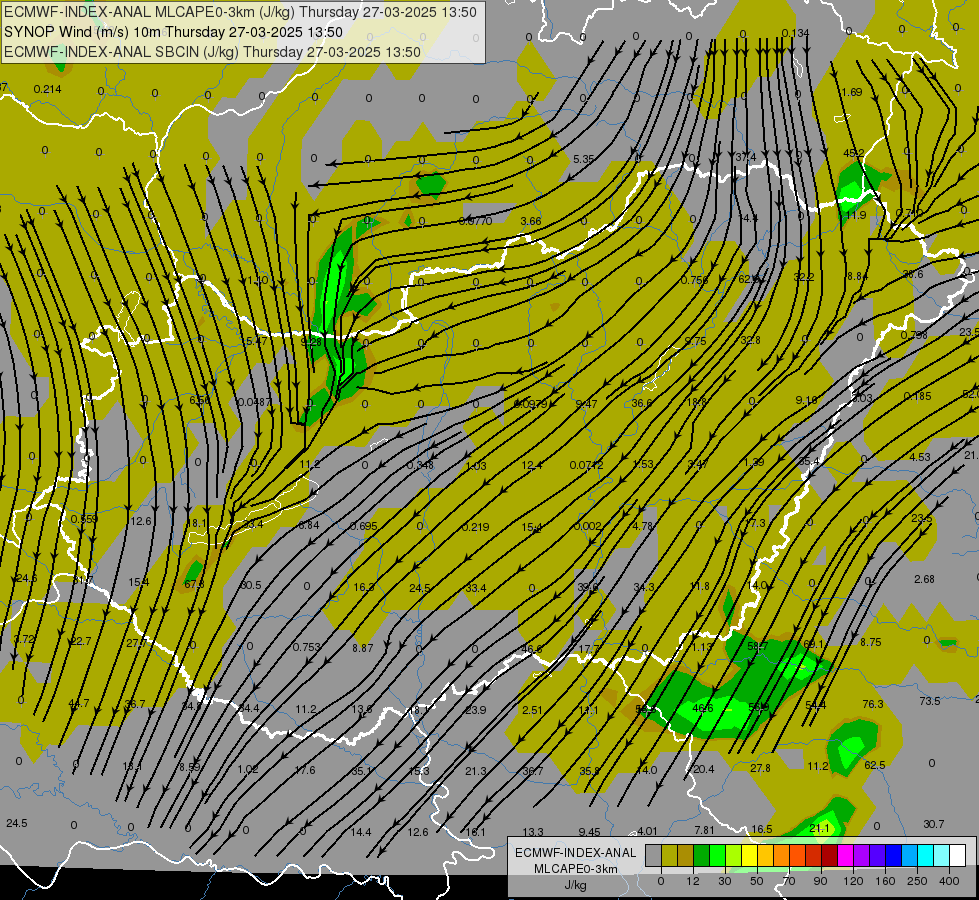The image size is (979, 900).
Task: Click the map value 30.7
Action: tap(933, 824)
